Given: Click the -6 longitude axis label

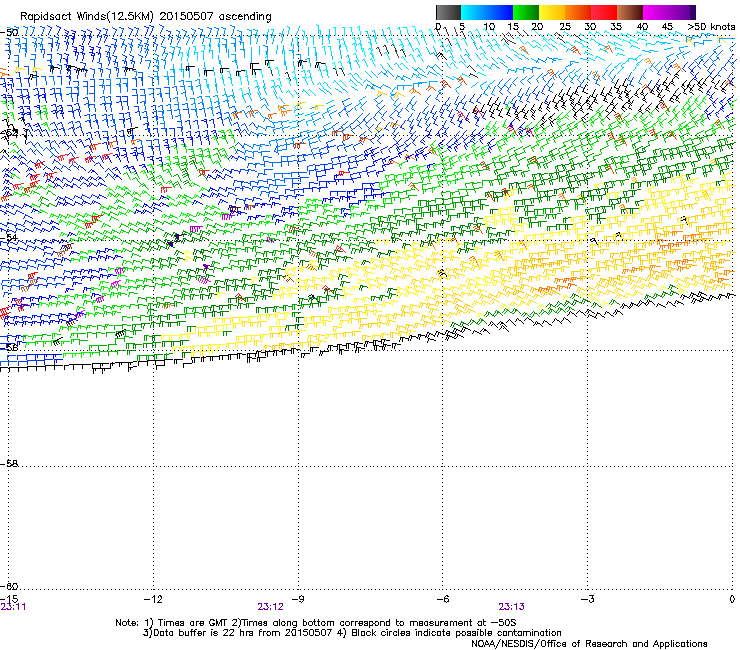Looking at the screenshot, I should [442, 599].
